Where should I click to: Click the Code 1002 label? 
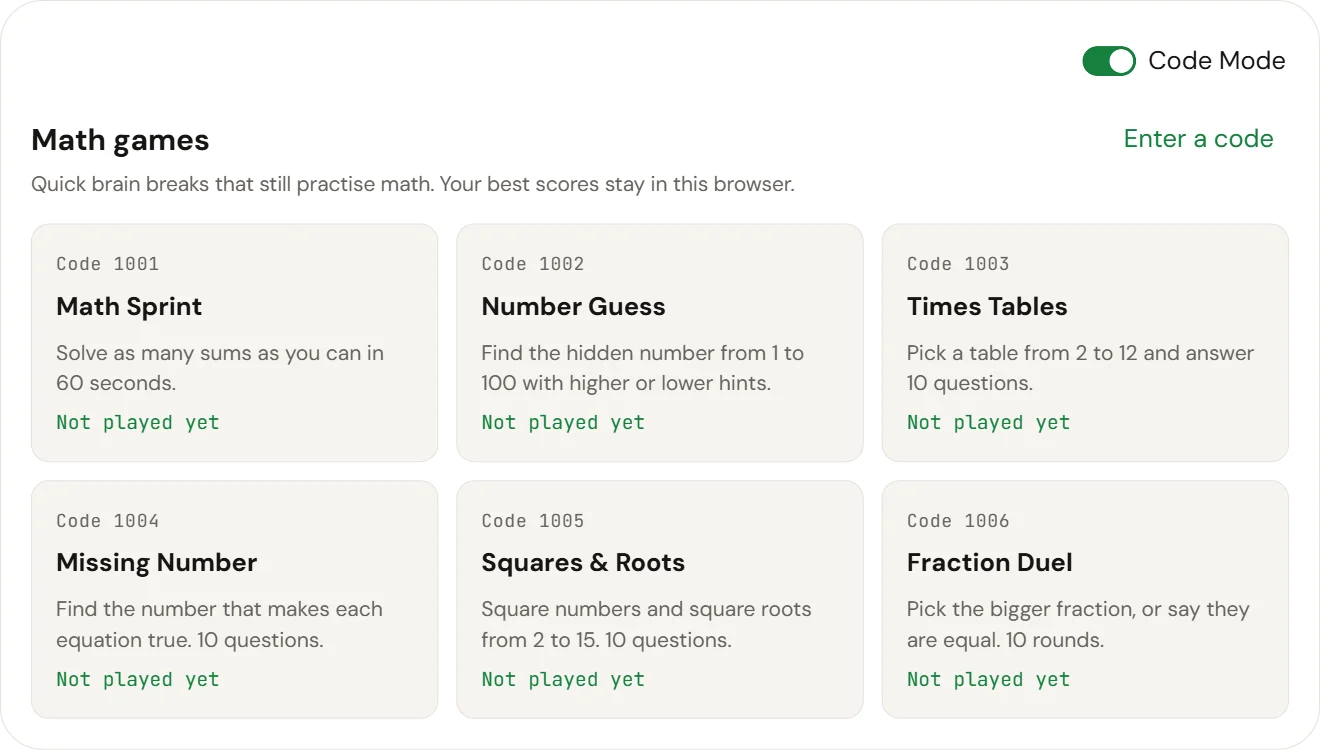[533, 264]
